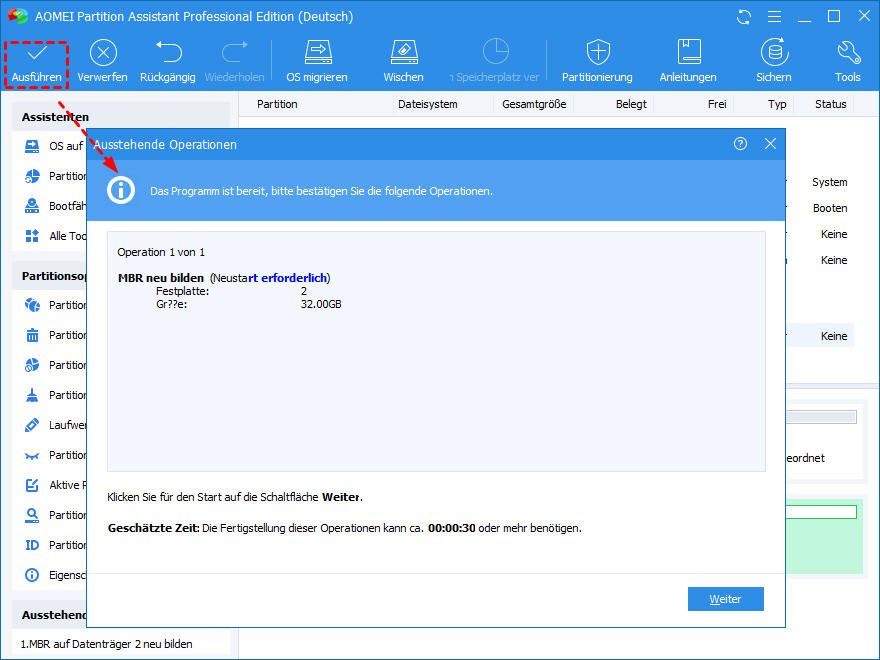The image size is (880, 660).
Task: Collapse the Assistenten section header
Action: coord(121,117)
